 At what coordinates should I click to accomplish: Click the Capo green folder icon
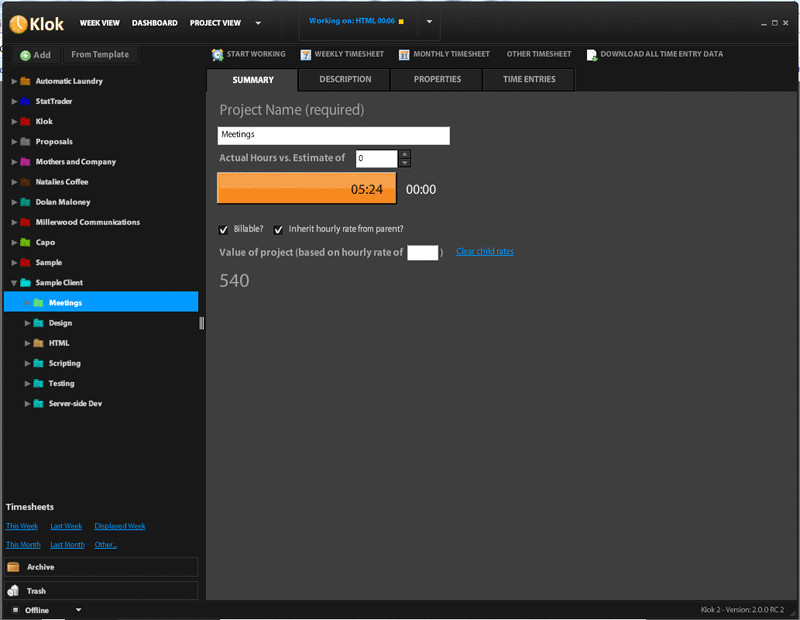click(x=25, y=242)
